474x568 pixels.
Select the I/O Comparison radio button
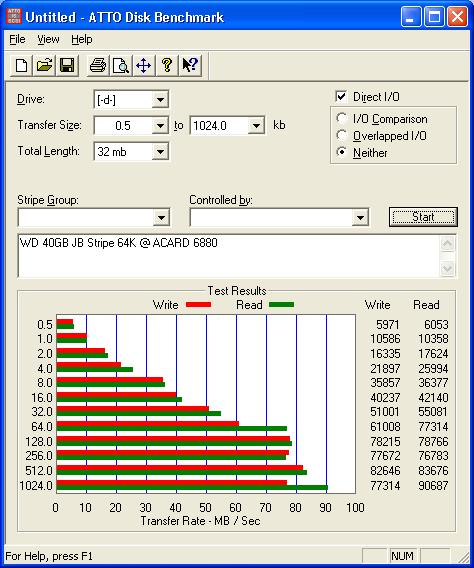341,118
